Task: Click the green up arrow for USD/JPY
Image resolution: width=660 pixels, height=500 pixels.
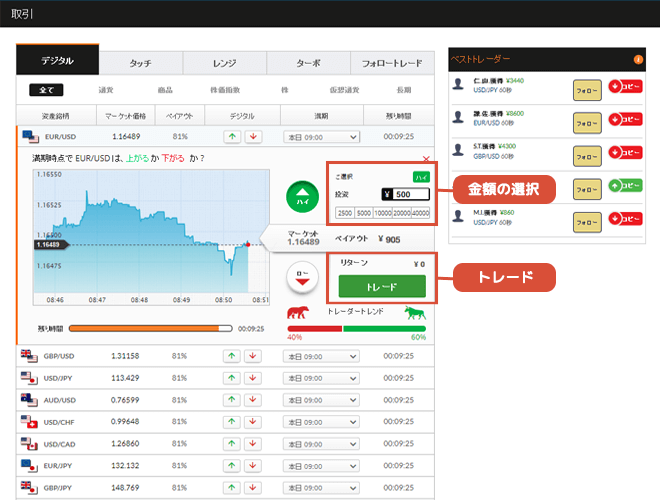Action: pyautogui.click(x=232, y=378)
